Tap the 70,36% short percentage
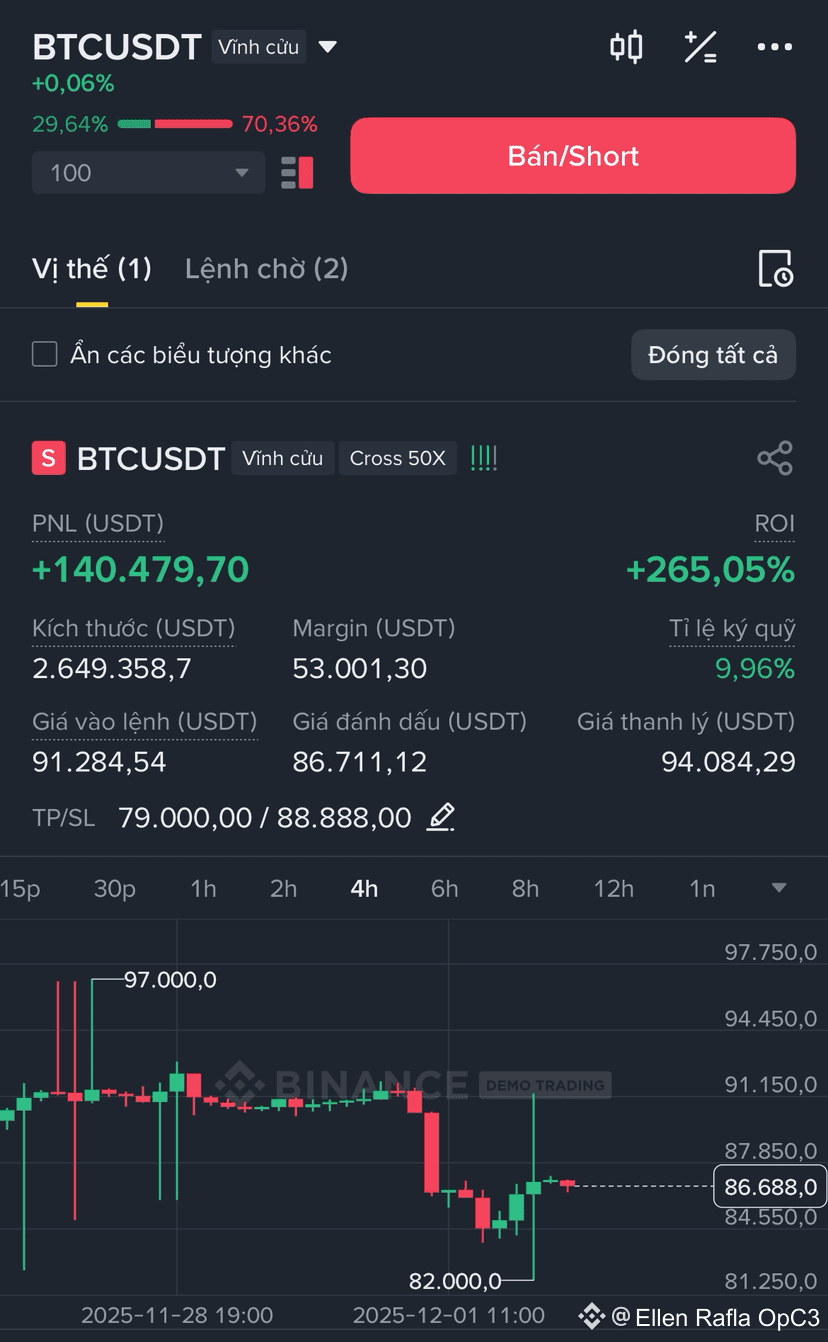828x1342 pixels. point(280,124)
